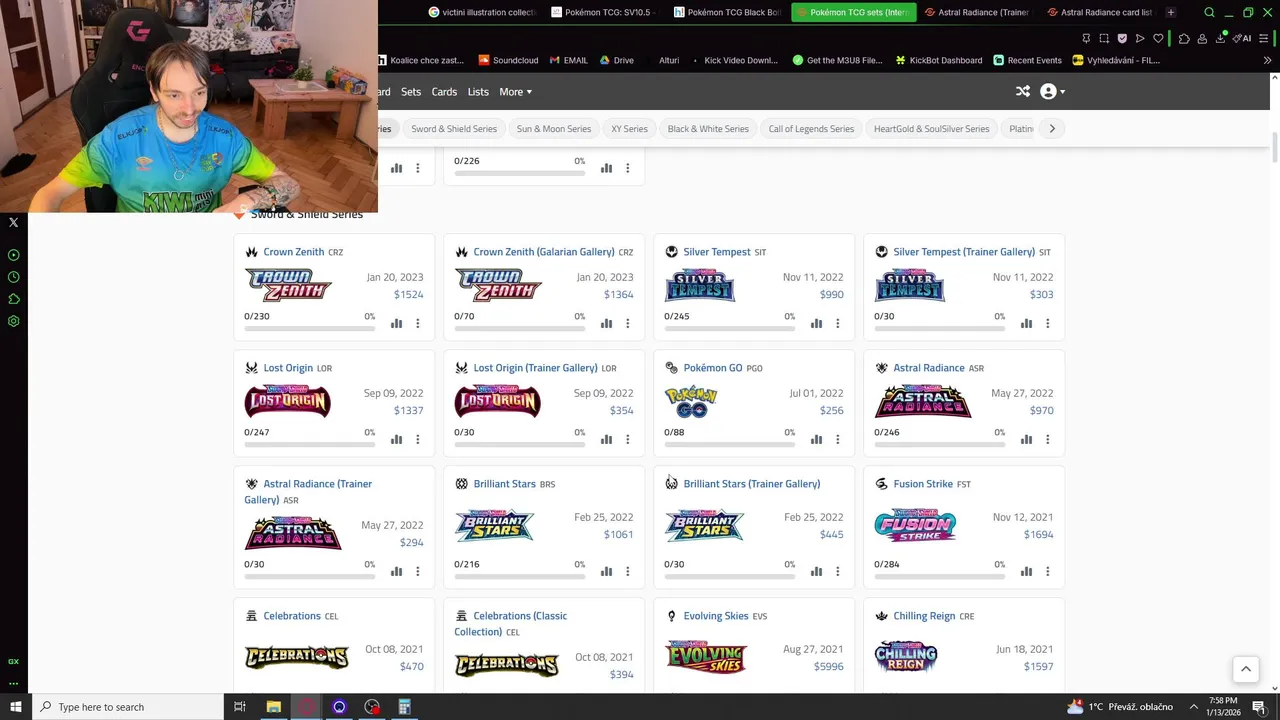Switch to Pokémon TCG Black Bolt tab
Screen dimensions: 1280x720
click(727, 13)
